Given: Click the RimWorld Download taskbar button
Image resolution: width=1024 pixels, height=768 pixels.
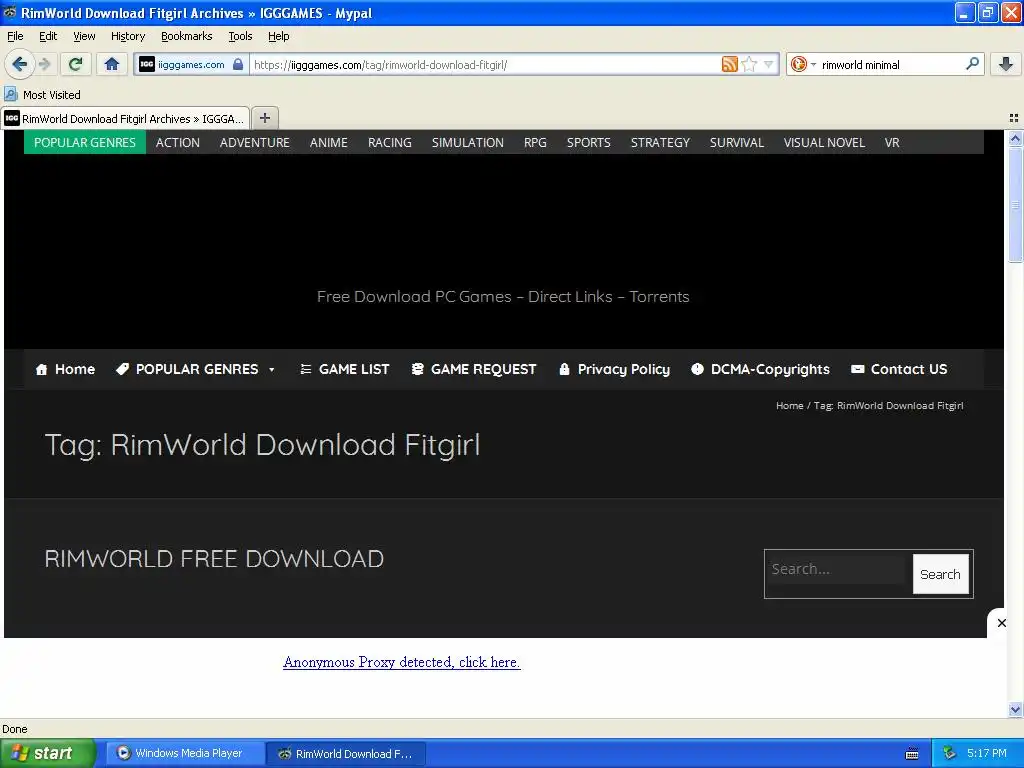Looking at the screenshot, I should 346,754.
